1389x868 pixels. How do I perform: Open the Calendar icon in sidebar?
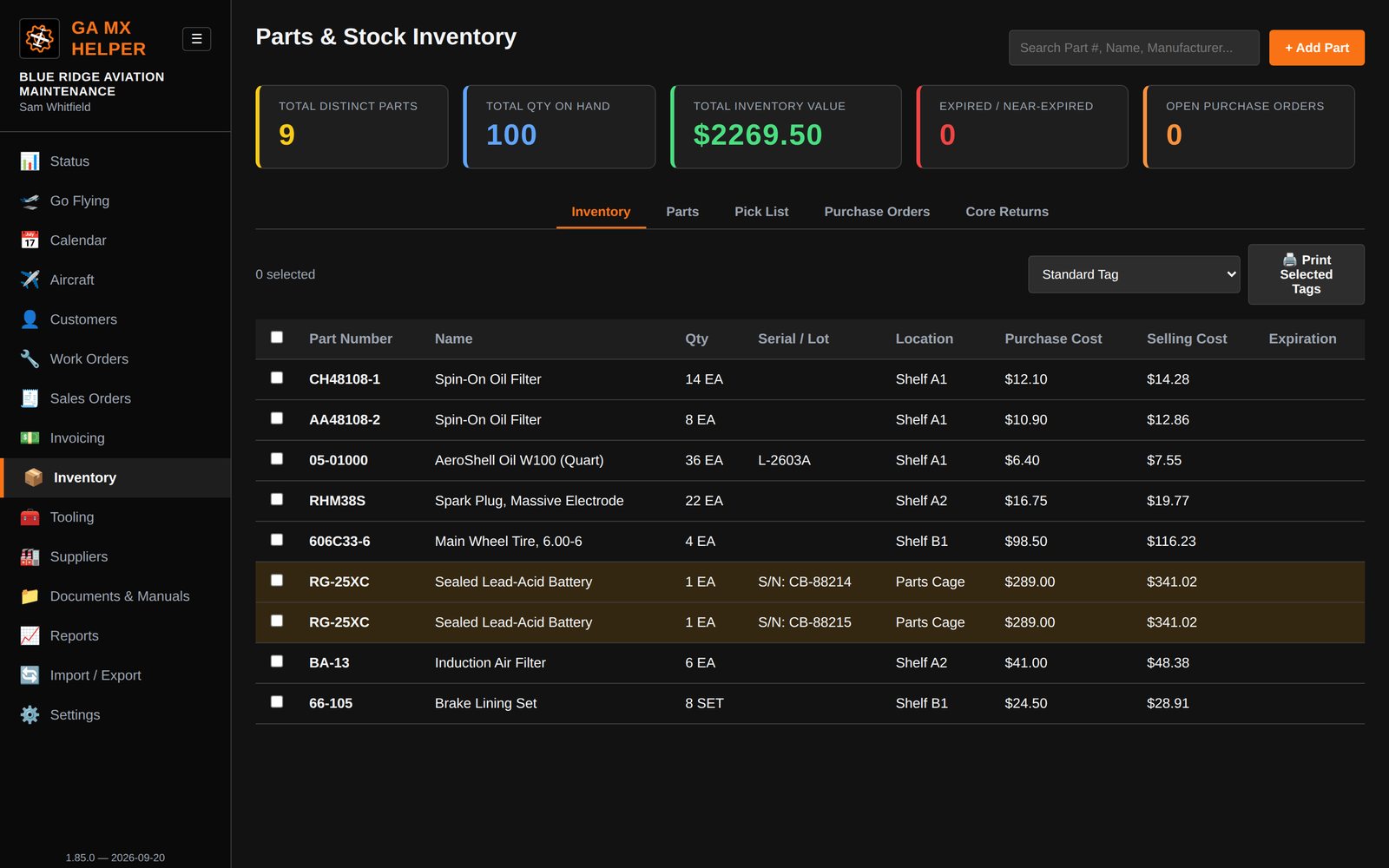[30, 240]
